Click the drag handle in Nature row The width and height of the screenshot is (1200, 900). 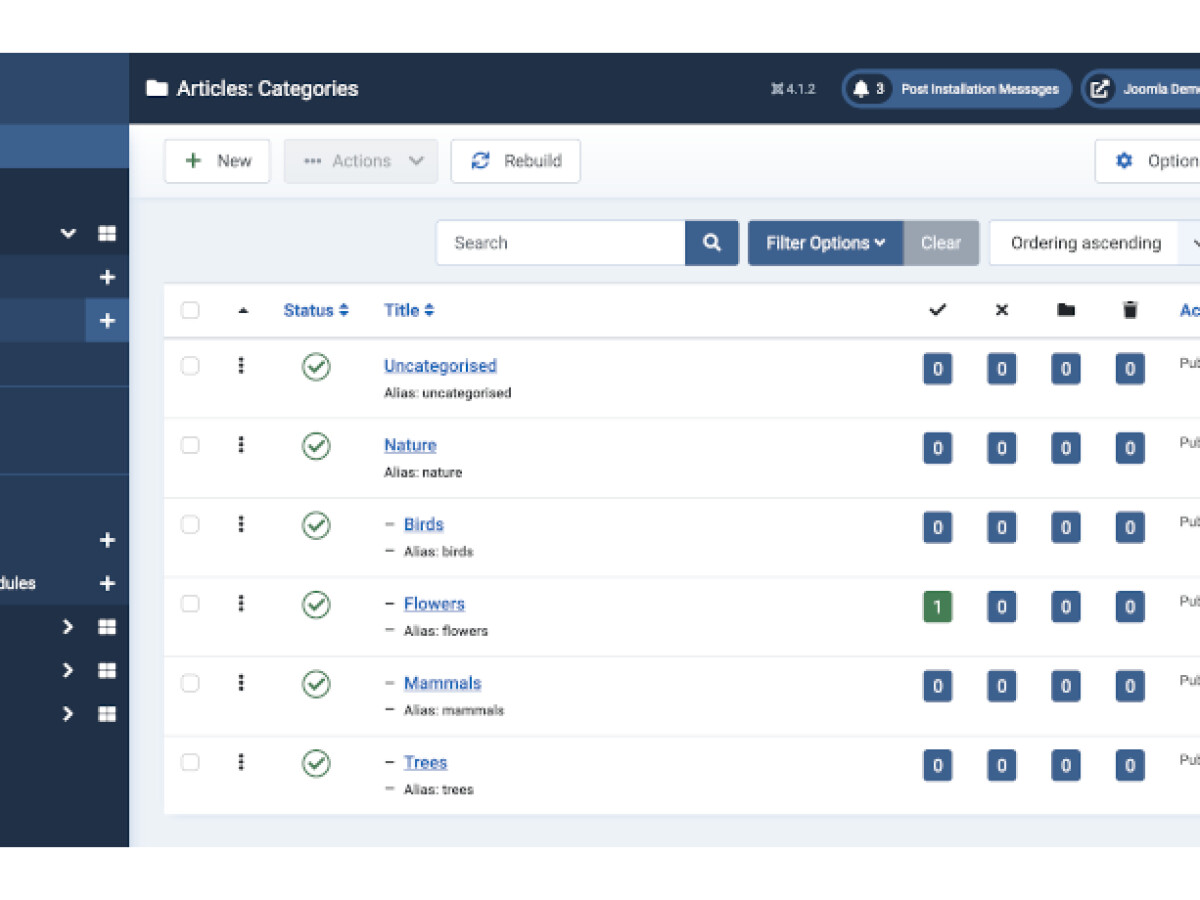click(241, 445)
